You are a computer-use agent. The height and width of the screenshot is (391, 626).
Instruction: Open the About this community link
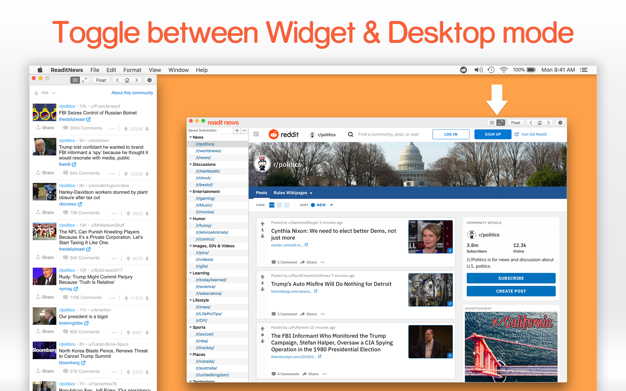pos(132,93)
